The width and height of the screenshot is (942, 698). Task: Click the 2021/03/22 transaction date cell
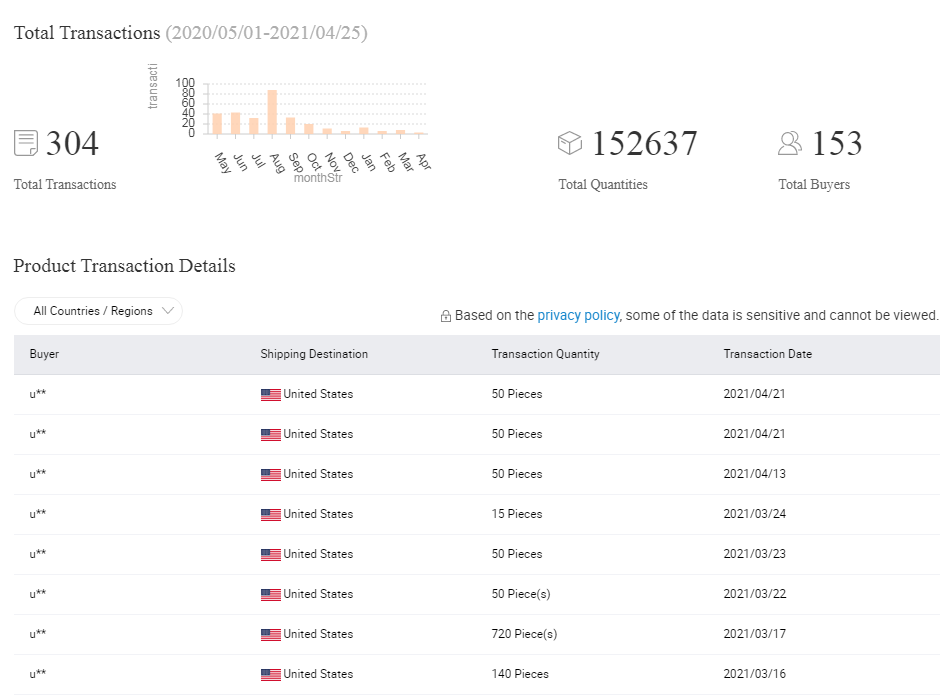(x=754, y=594)
